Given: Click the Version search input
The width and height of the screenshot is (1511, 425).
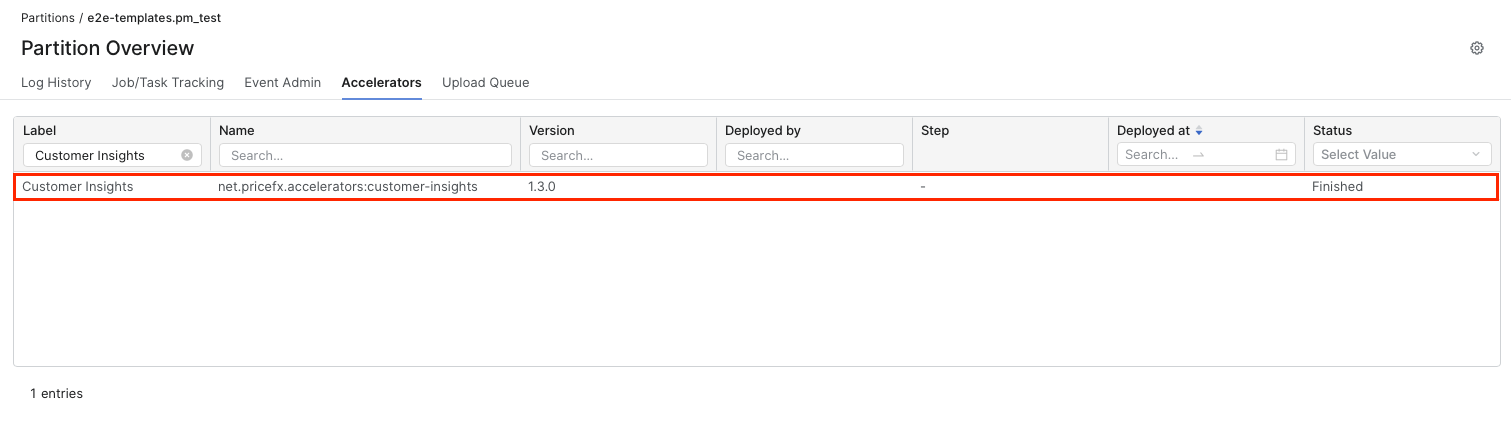Looking at the screenshot, I should tap(618, 155).
